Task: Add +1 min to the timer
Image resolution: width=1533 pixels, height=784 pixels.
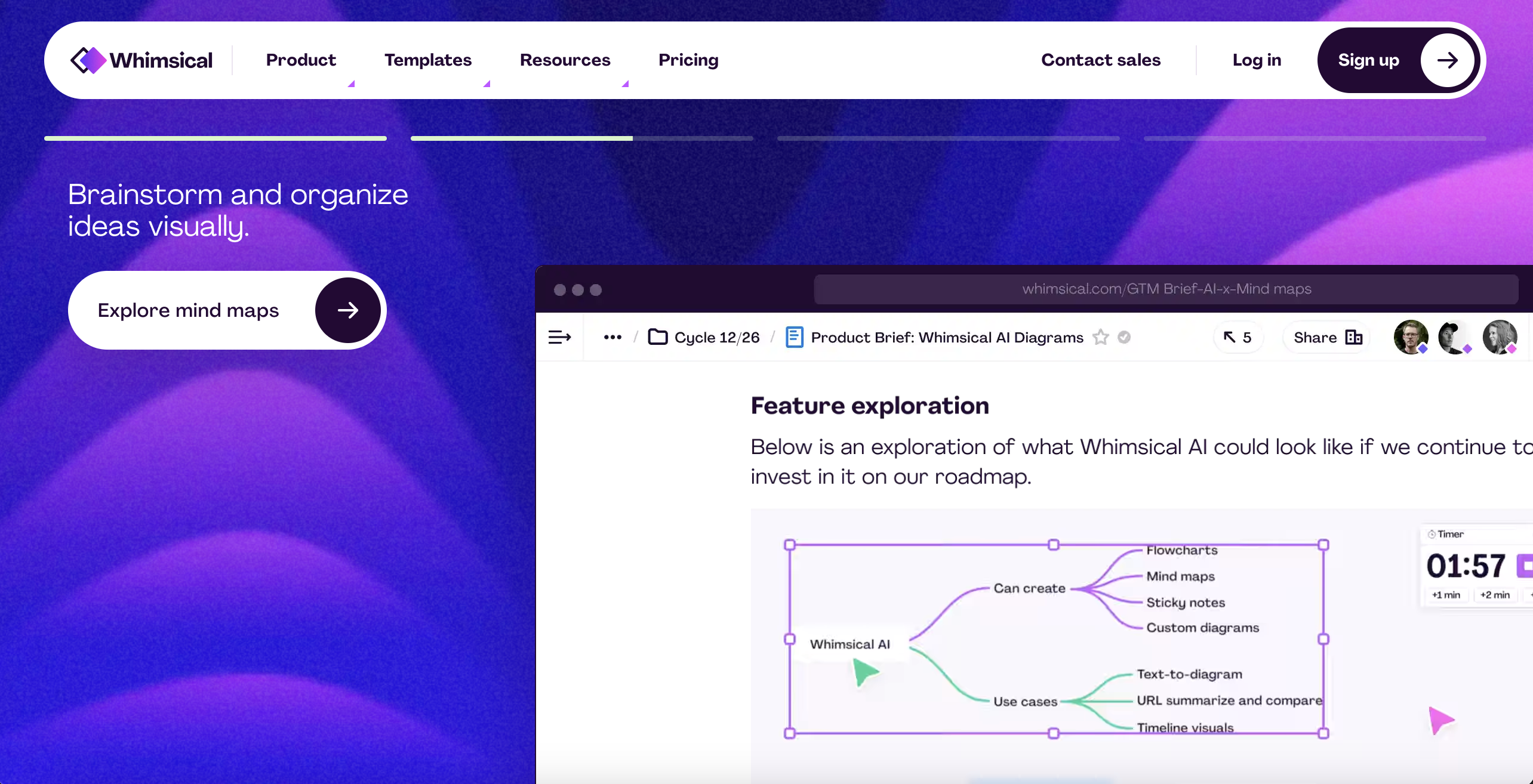Action: [x=1446, y=595]
